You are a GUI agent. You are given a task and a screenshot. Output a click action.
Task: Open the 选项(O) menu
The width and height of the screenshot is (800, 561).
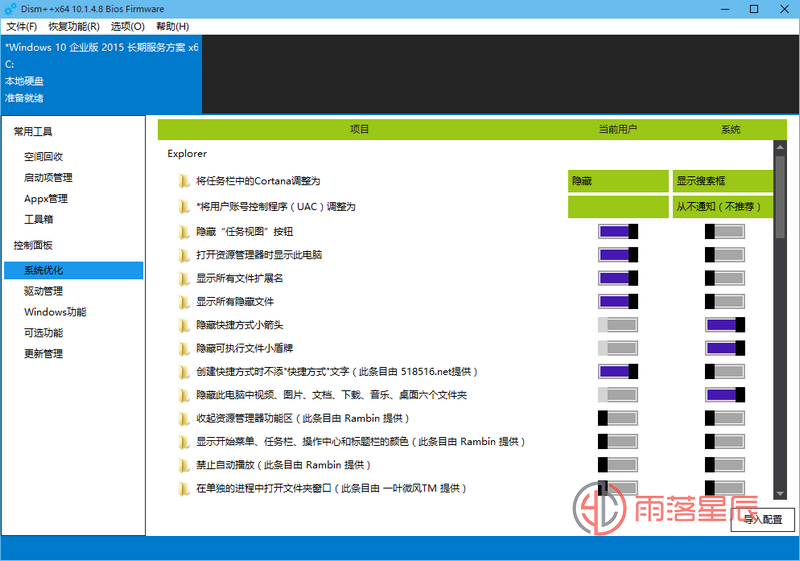pos(128,27)
